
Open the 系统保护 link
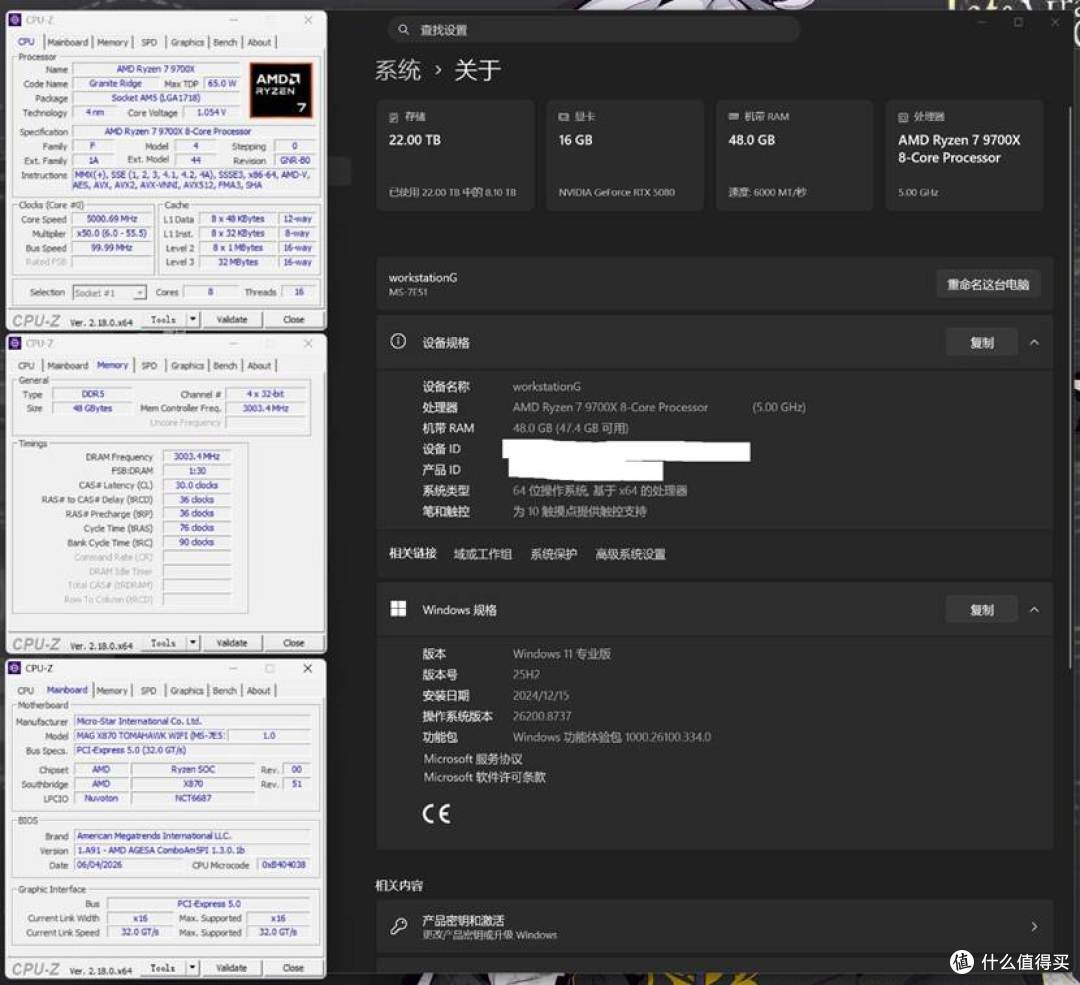point(554,554)
